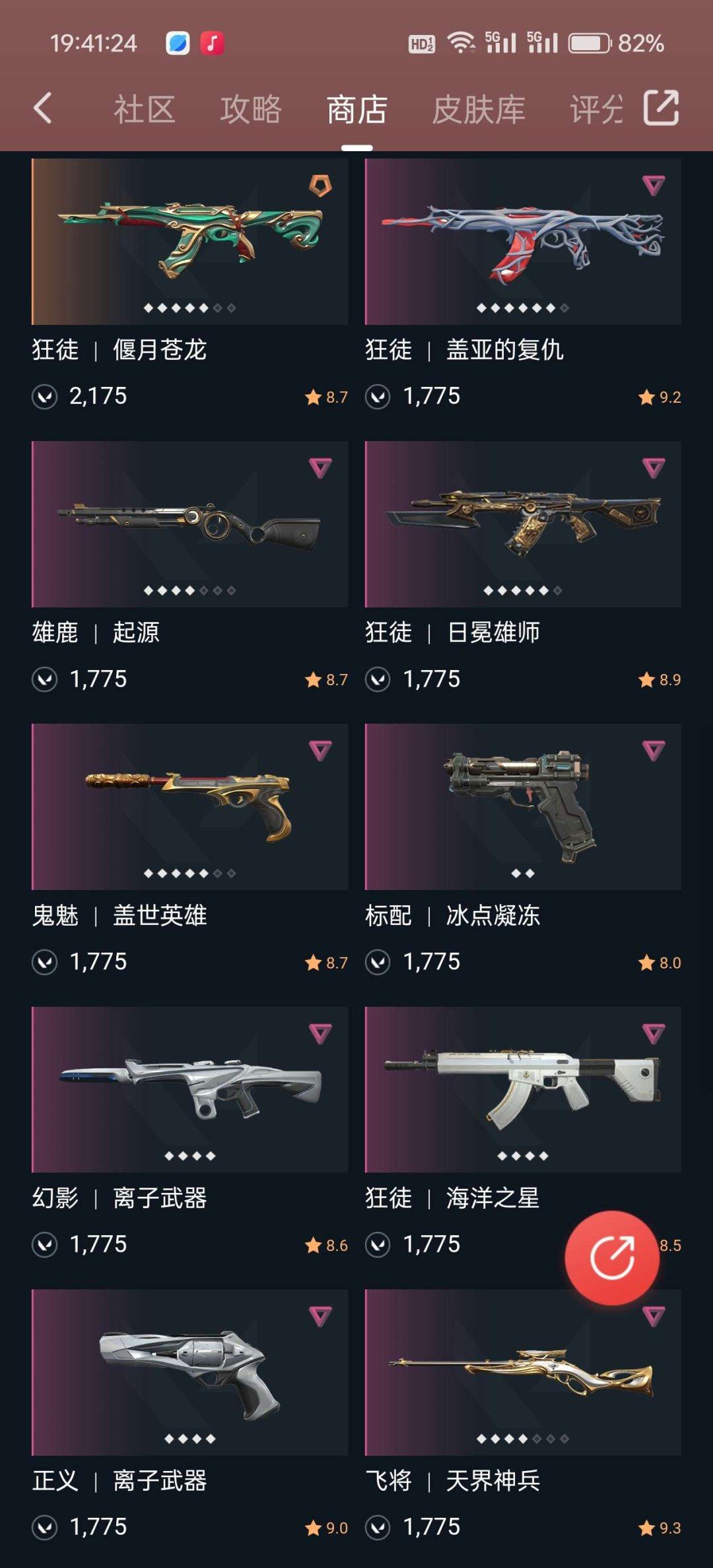Tap the red floating share button

612,1258
